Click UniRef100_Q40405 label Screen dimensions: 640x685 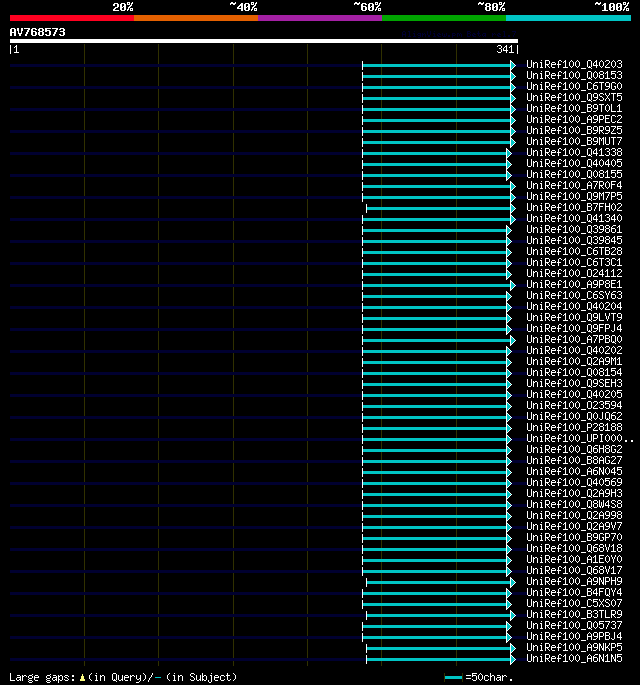pyautogui.click(x=574, y=163)
